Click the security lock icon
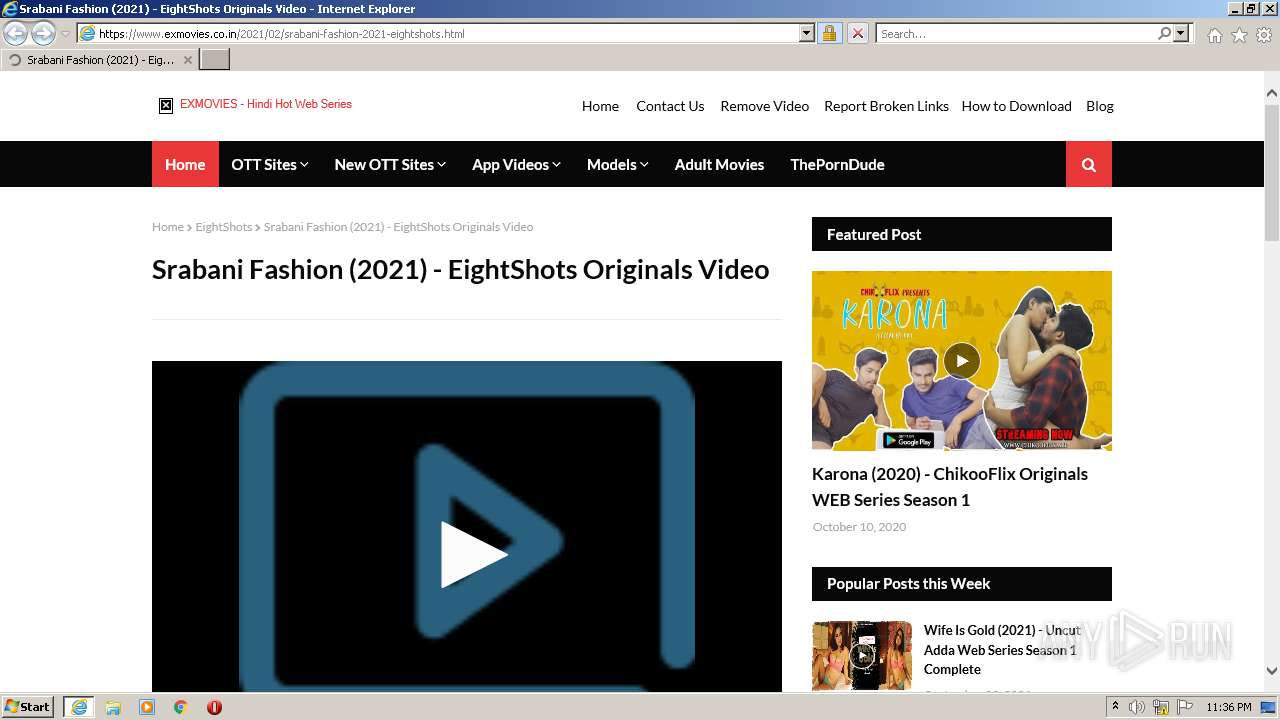This screenshot has width=1280, height=720. click(x=829, y=34)
